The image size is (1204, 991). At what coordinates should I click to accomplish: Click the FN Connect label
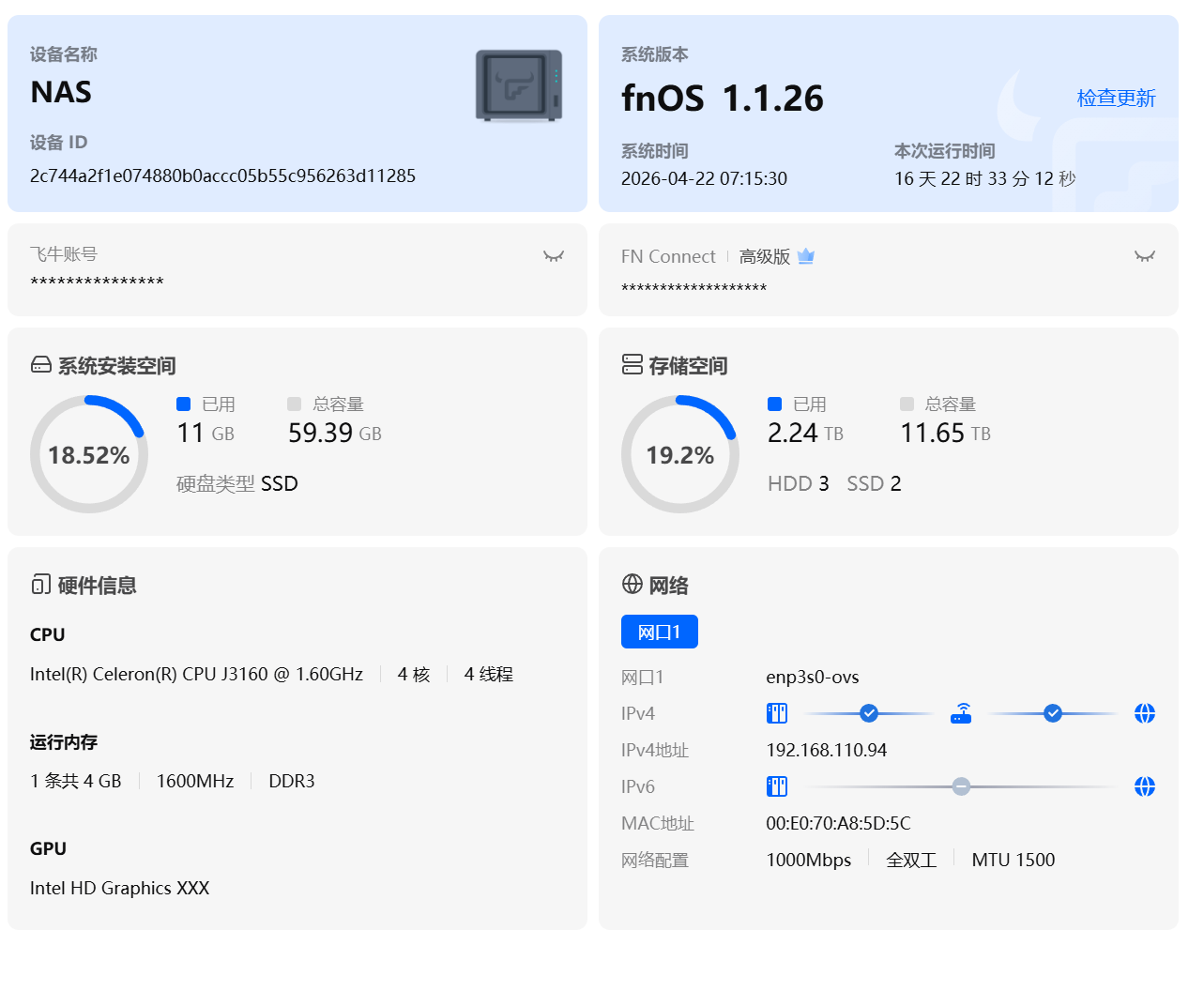[668, 256]
